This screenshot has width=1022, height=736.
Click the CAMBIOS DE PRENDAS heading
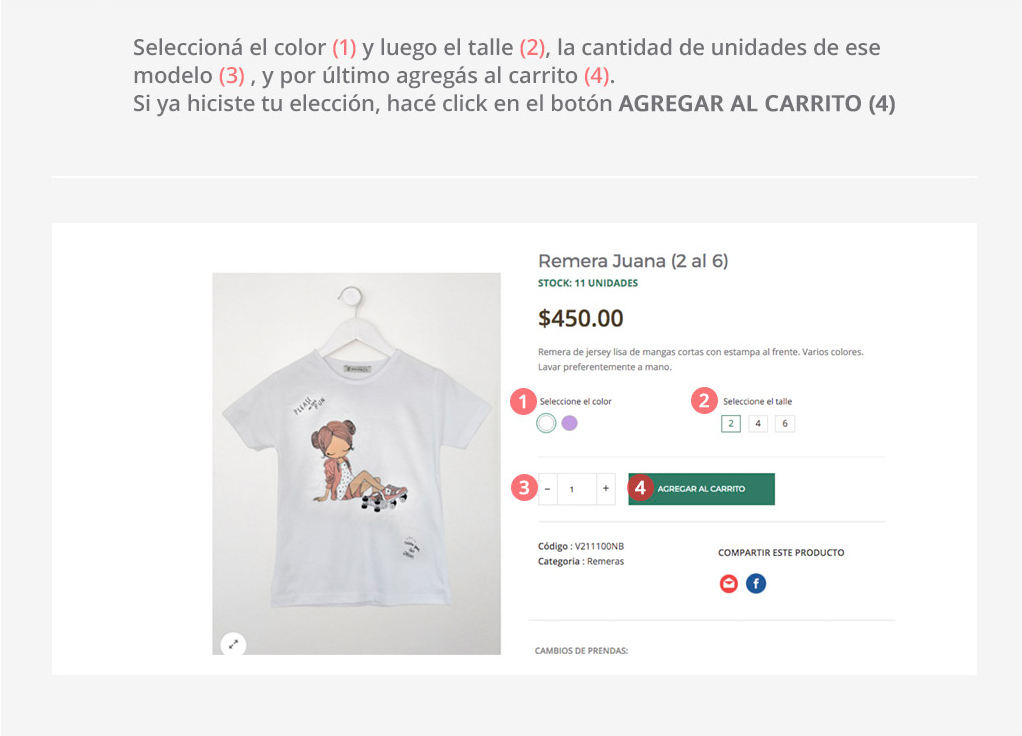[x=581, y=651]
